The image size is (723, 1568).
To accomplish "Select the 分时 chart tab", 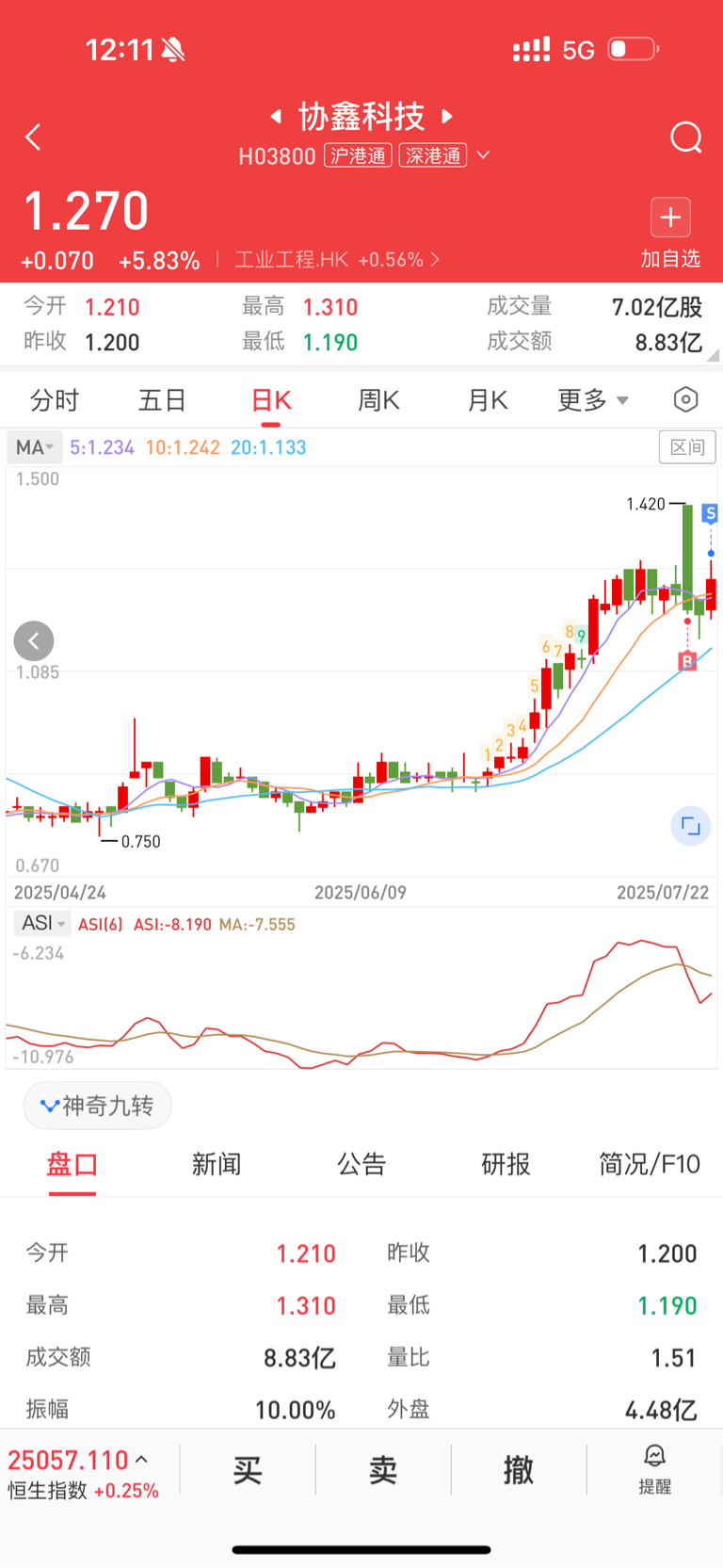I will (x=55, y=400).
